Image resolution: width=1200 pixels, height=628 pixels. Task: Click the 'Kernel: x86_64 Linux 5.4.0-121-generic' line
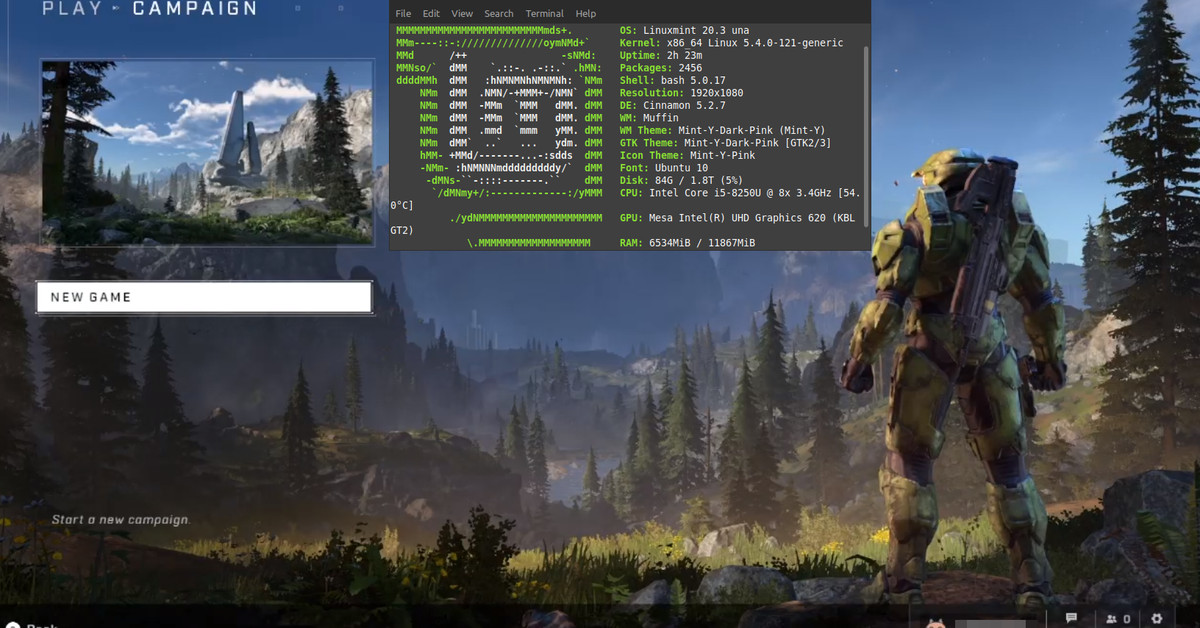point(731,43)
